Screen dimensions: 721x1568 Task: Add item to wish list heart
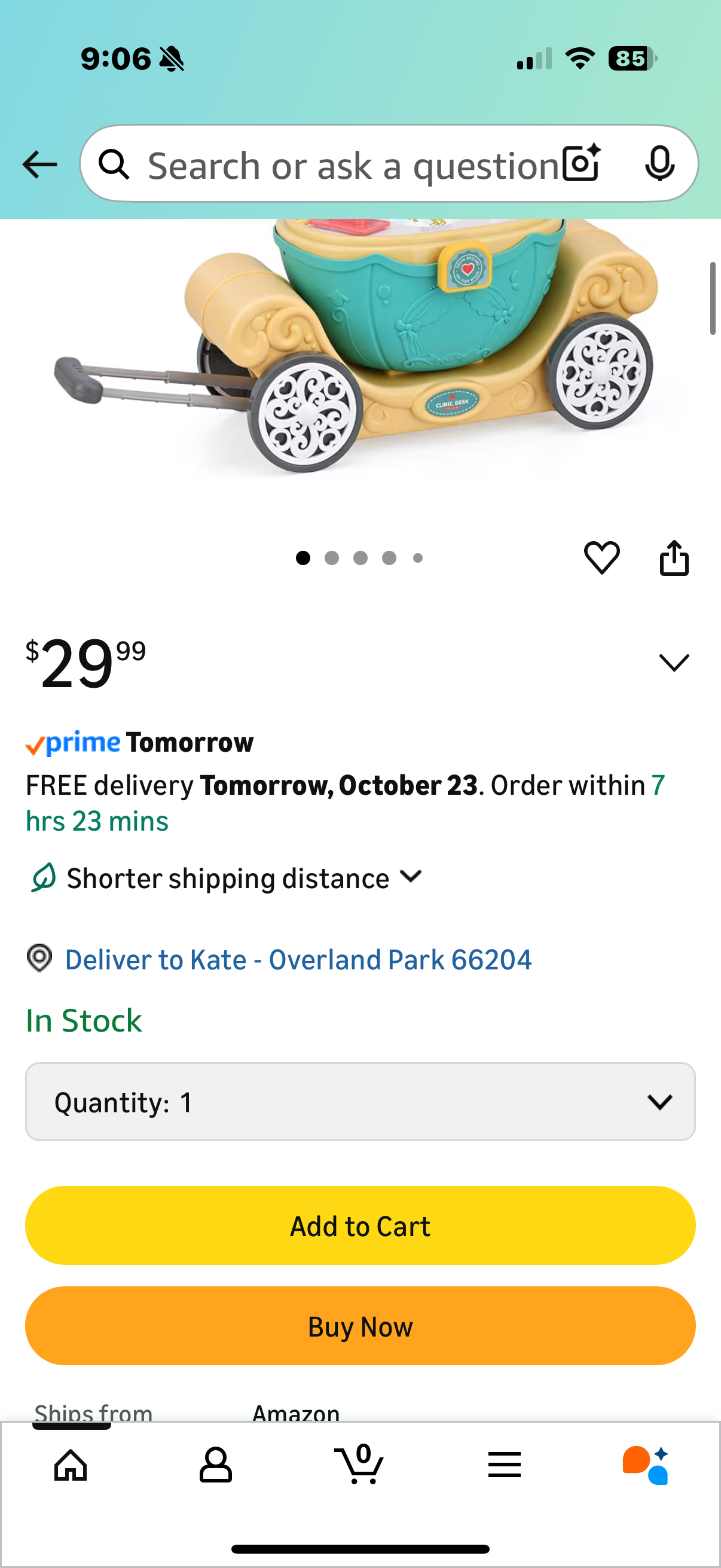click(x=602, y=557)
